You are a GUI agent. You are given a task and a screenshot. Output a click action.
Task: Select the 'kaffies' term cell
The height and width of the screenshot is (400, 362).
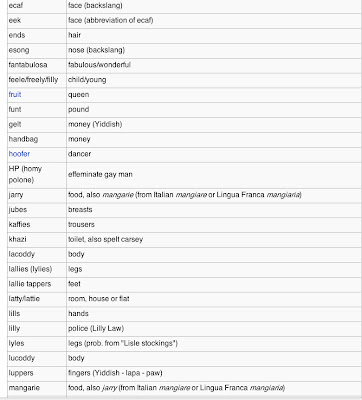pos(37,225)
